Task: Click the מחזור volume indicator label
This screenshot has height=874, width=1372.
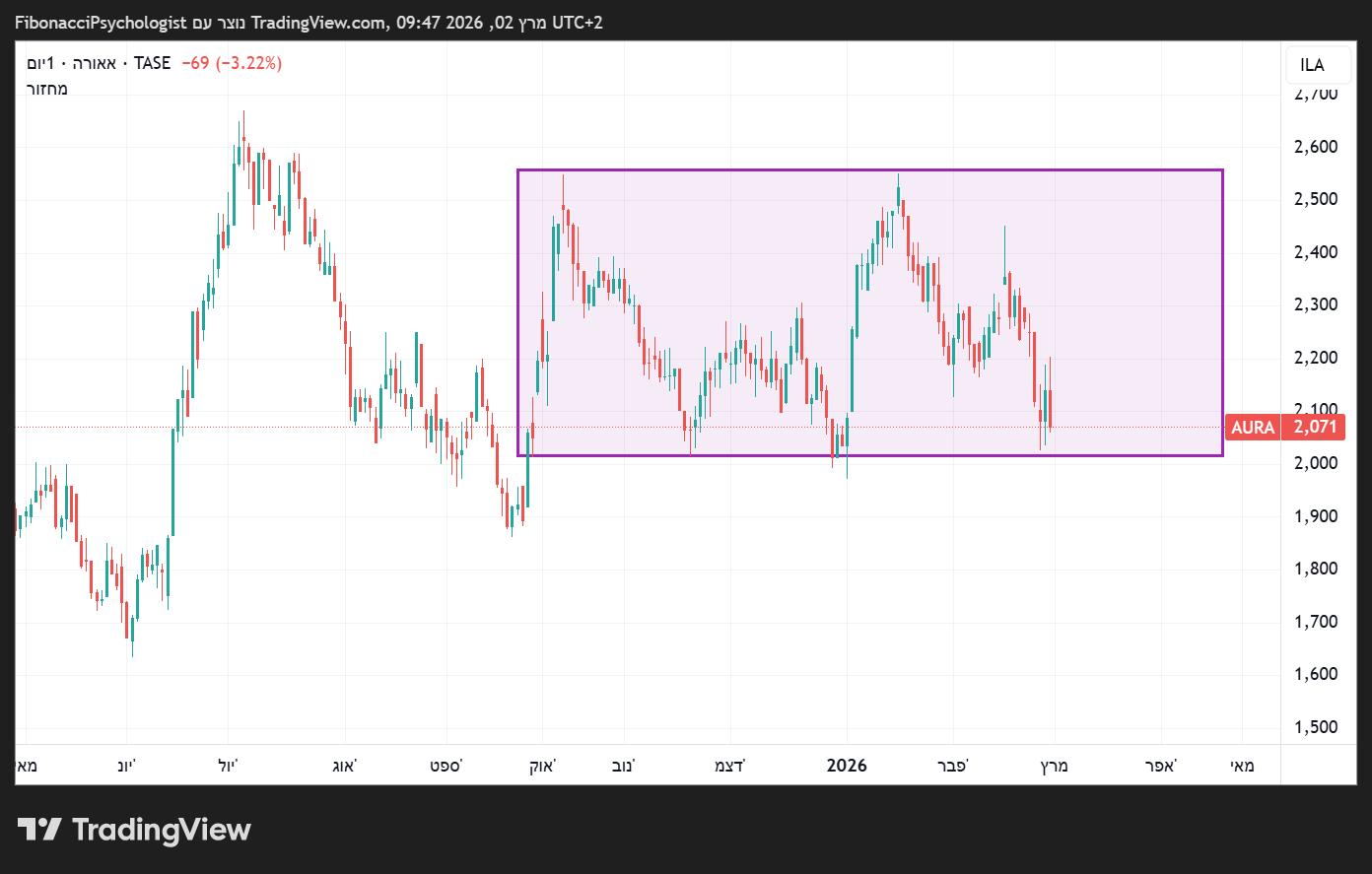Action: 46,89
